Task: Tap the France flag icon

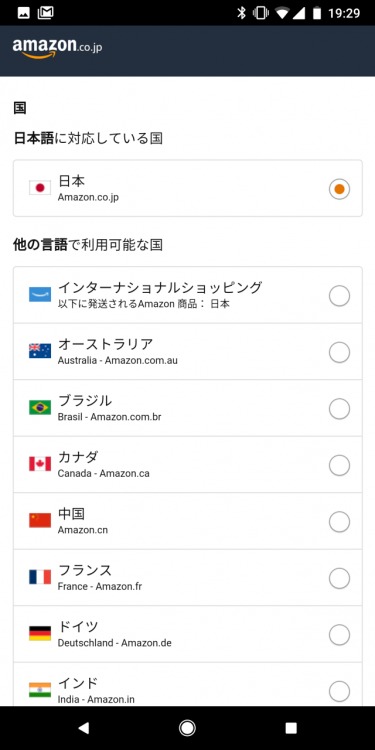Action: click(x=40, y=577)
